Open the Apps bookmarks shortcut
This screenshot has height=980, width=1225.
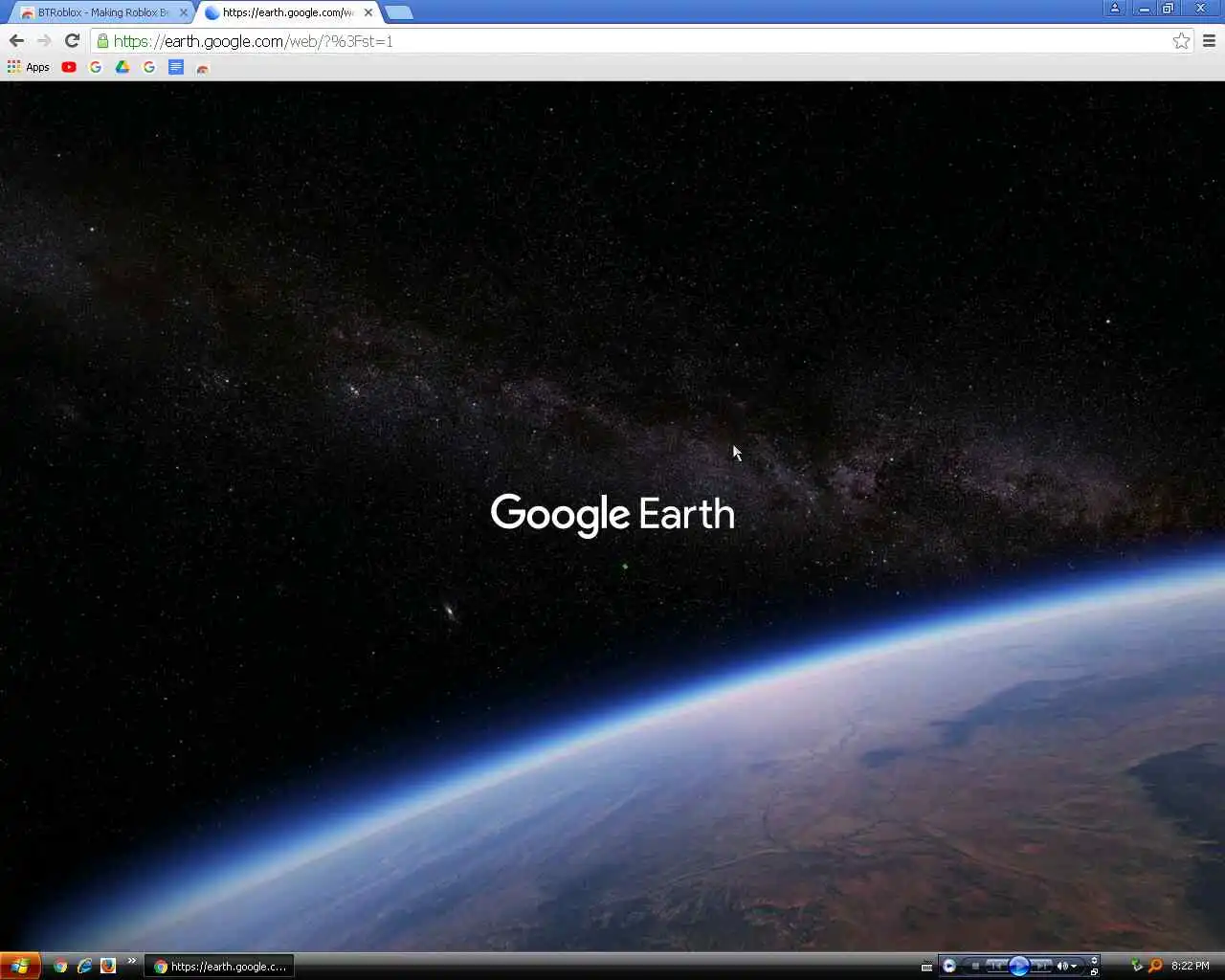click(29, 67)
